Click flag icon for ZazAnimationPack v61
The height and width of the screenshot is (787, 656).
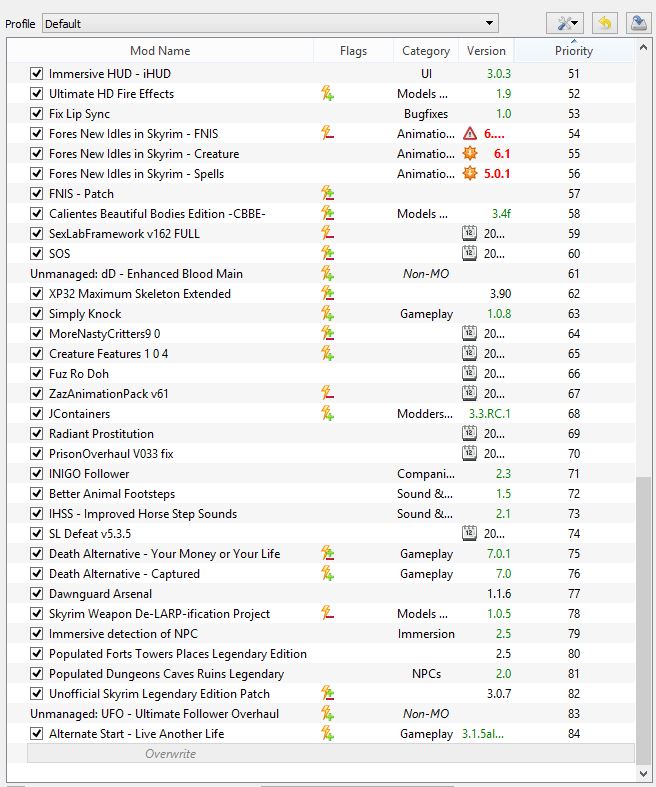click(327, 394)
